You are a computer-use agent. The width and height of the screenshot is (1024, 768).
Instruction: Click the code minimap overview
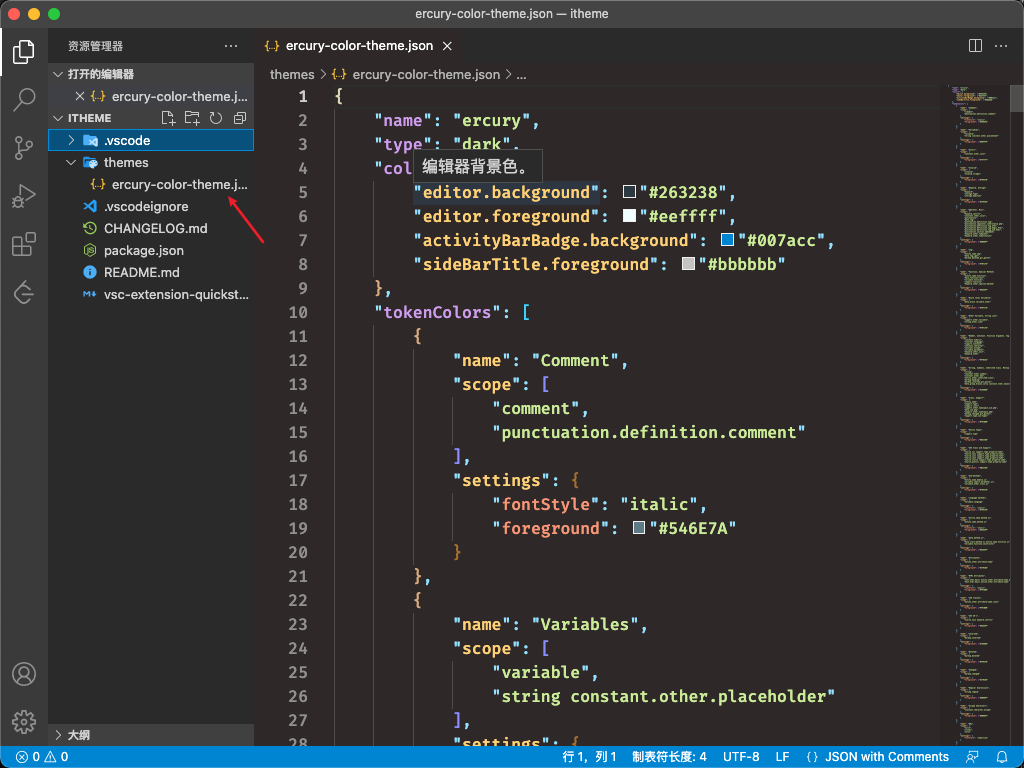(x=978, y=415)
